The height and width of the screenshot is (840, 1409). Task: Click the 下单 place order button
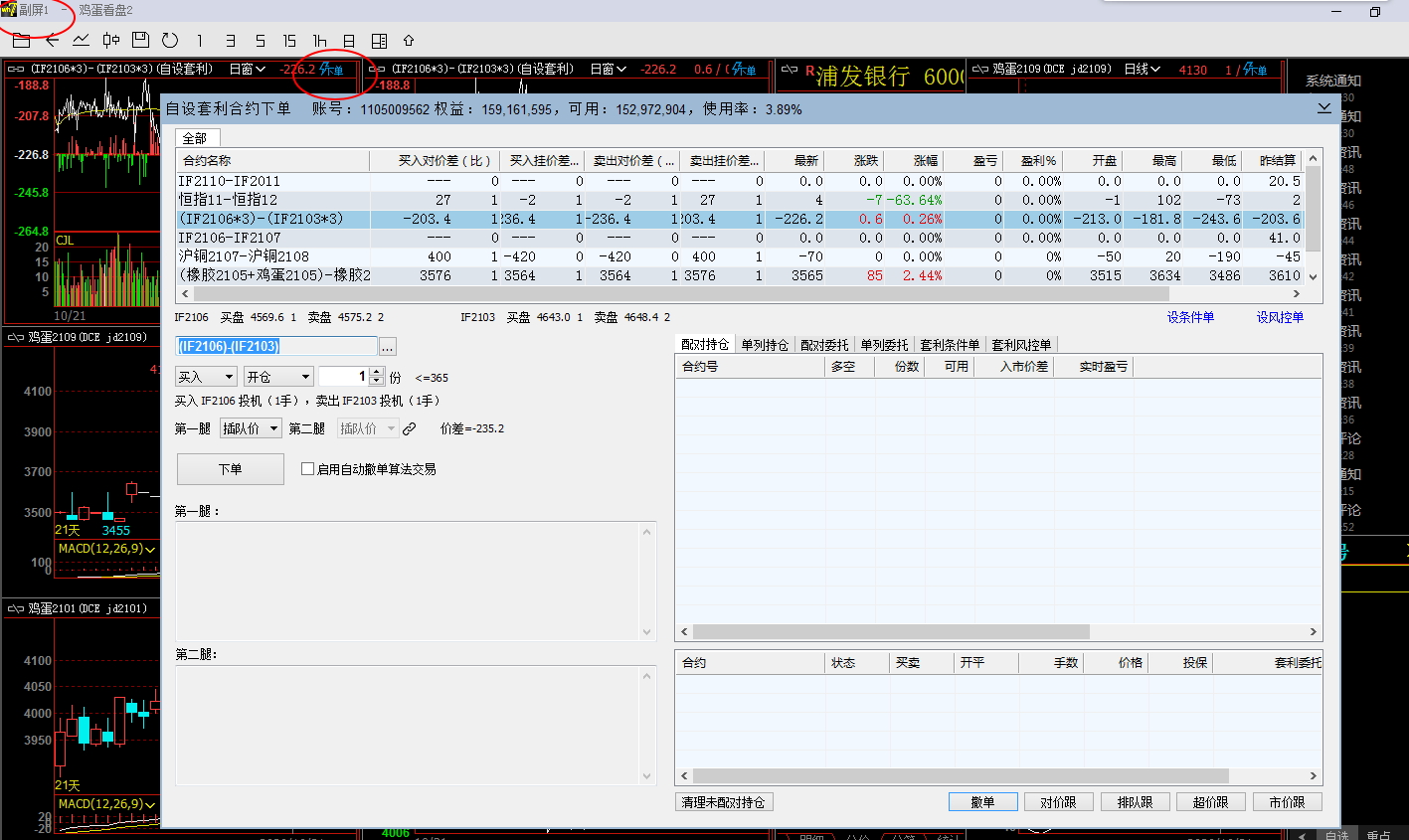click(x=230, y=469)
